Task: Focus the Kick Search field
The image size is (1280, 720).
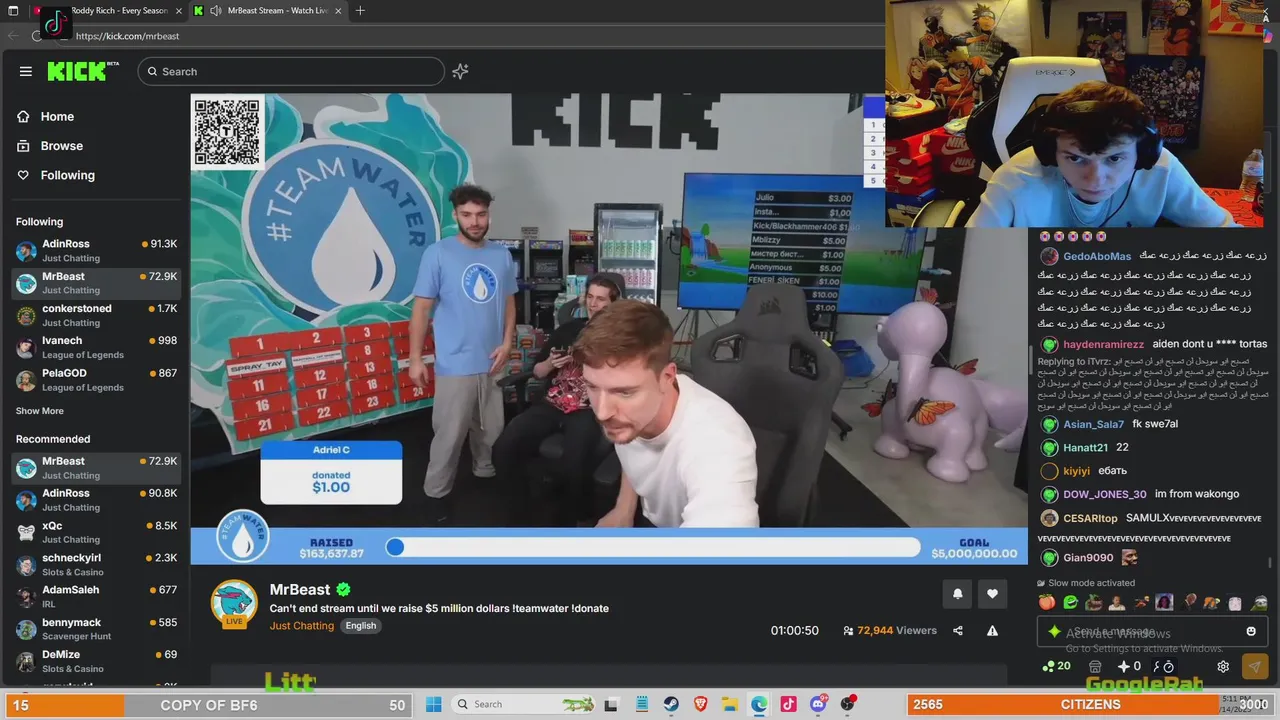Action: (x=291, y=71)
